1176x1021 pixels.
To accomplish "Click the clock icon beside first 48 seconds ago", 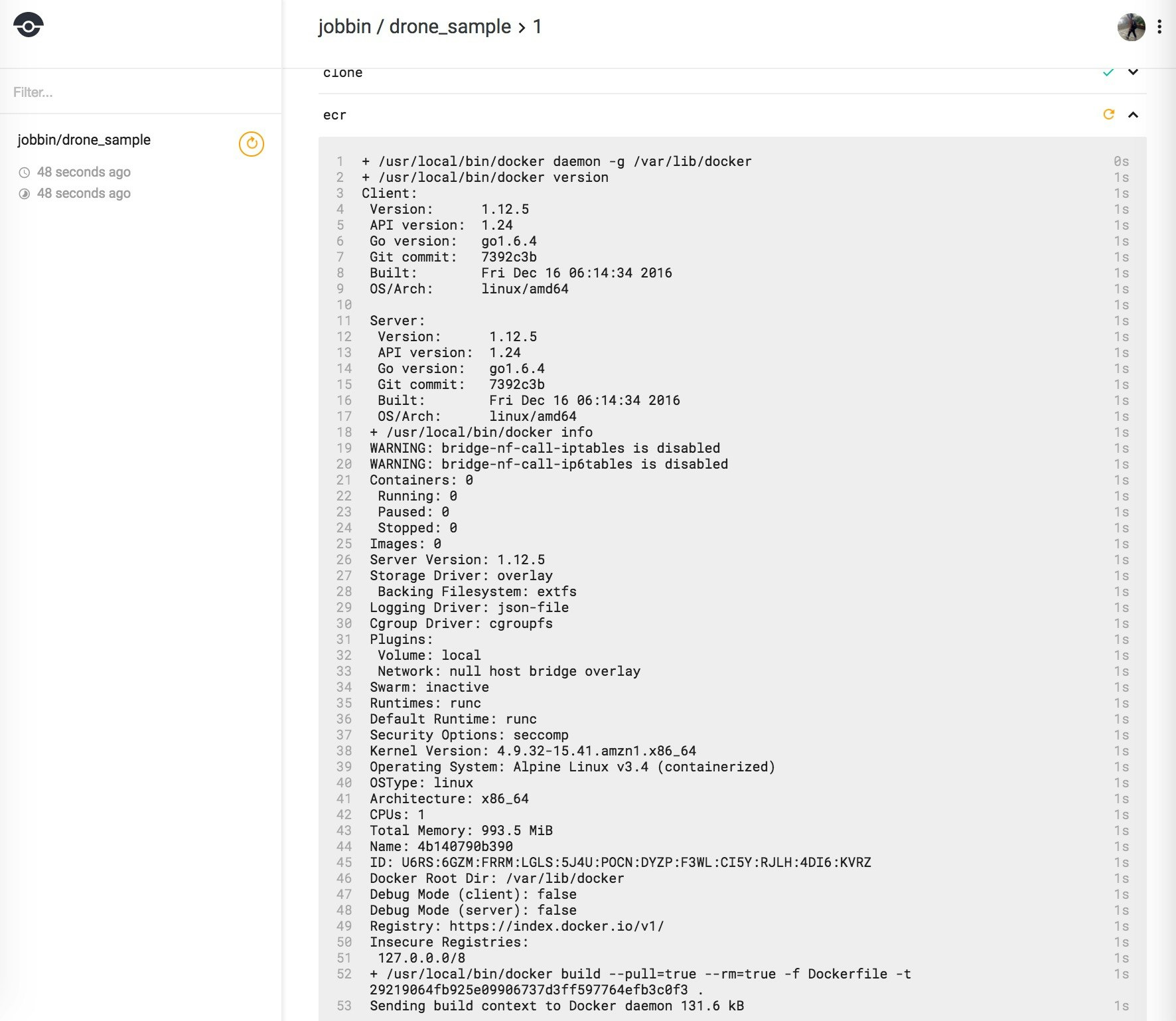I will 25,173.
